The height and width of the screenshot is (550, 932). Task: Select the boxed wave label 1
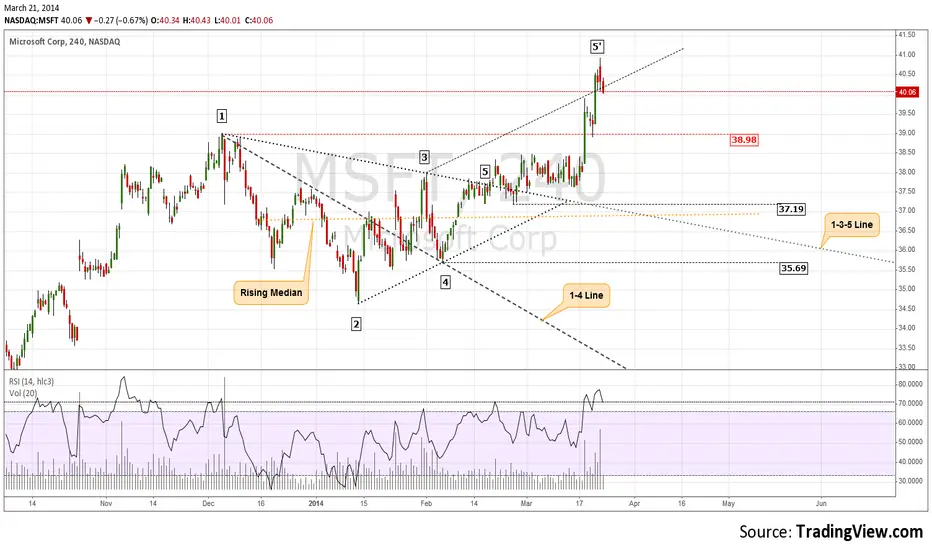[x=221, y=116]
